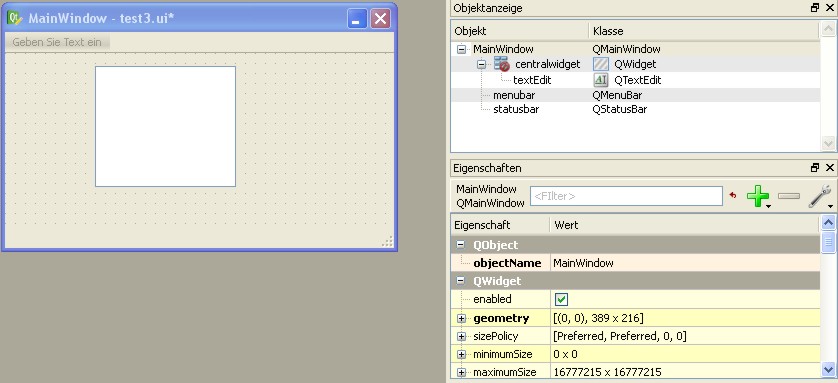Click the QStatusBar class cell

tap(619, 109)
